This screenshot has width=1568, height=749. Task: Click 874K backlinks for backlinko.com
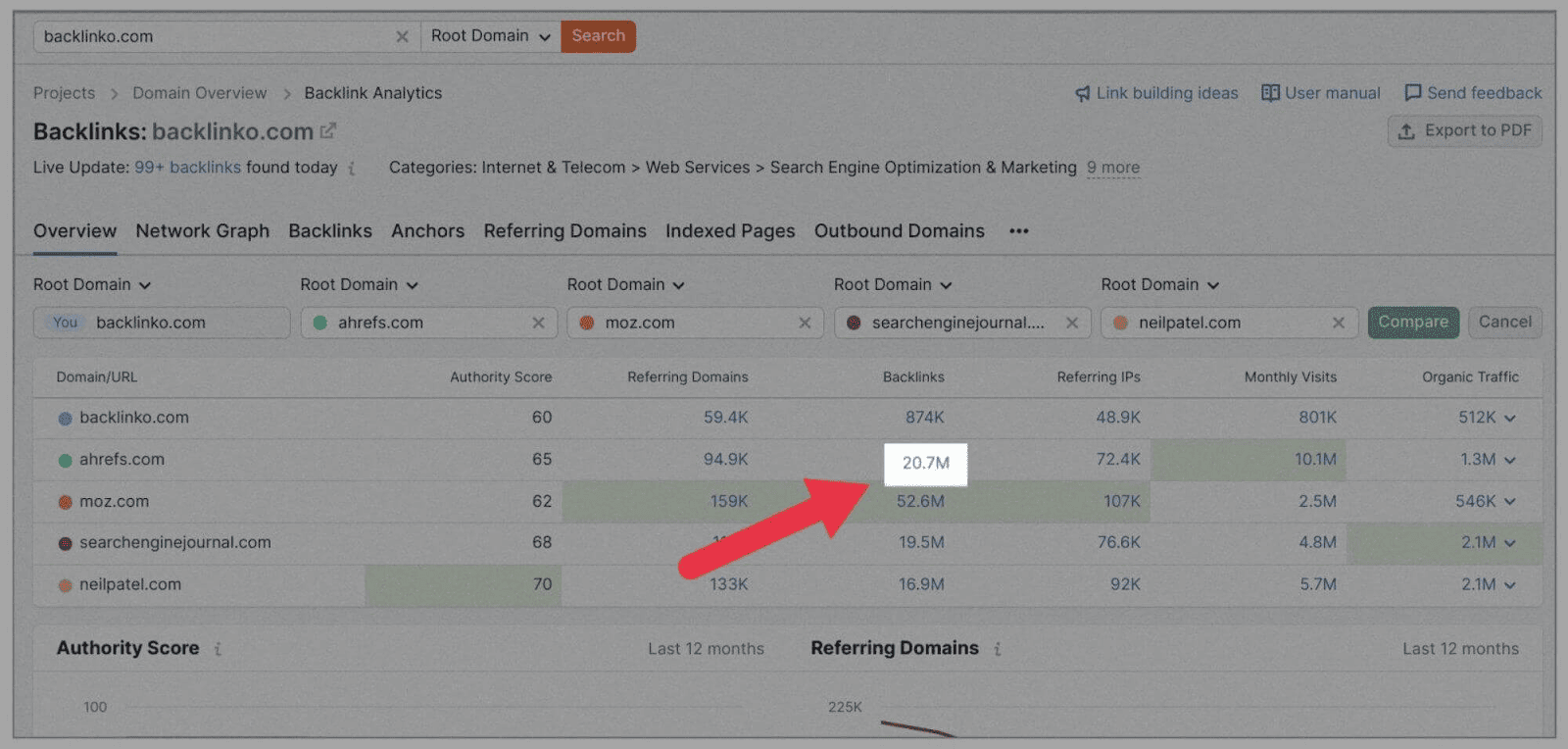pyautogui.click(x=924, y=418)
